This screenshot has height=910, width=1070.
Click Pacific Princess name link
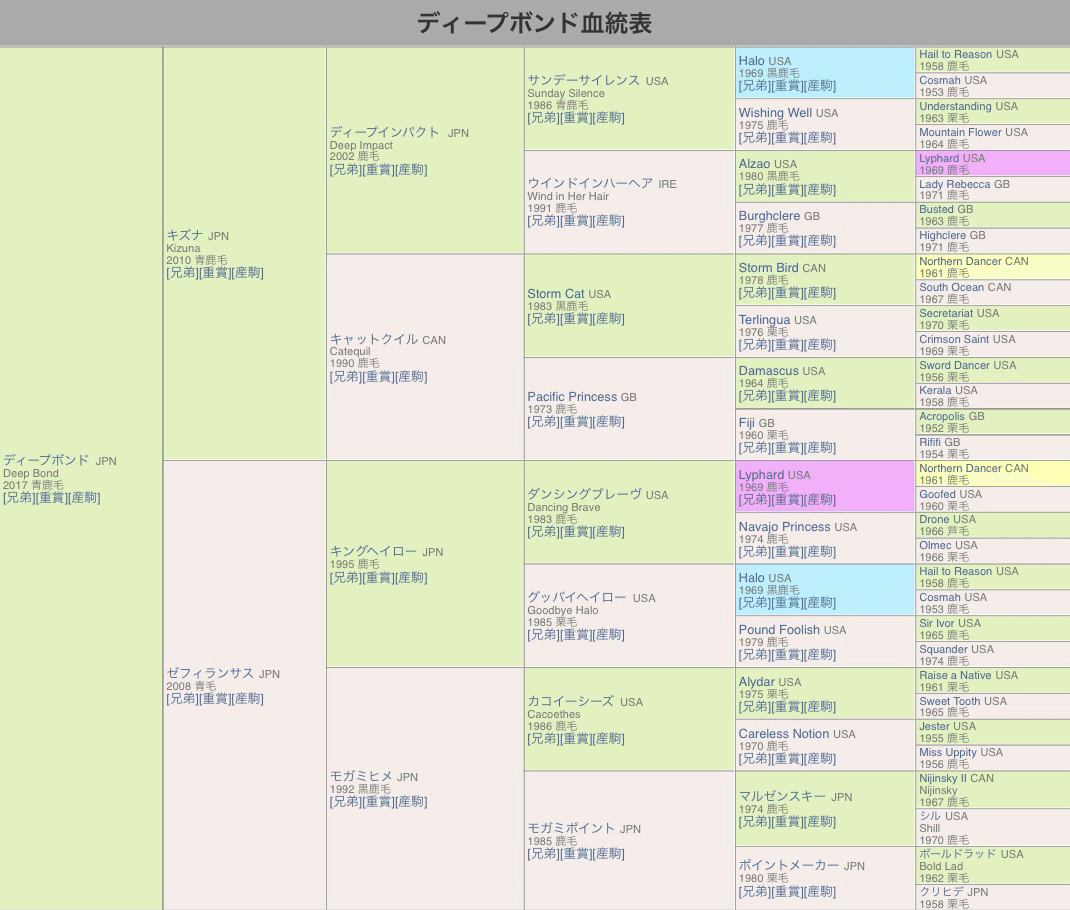click(572, 397)
